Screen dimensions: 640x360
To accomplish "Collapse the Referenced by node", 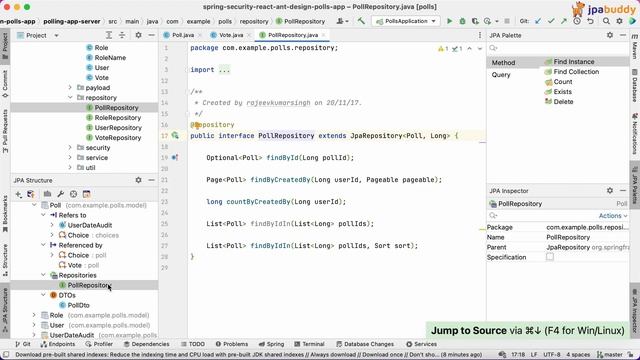I will [x=44, y=245].
